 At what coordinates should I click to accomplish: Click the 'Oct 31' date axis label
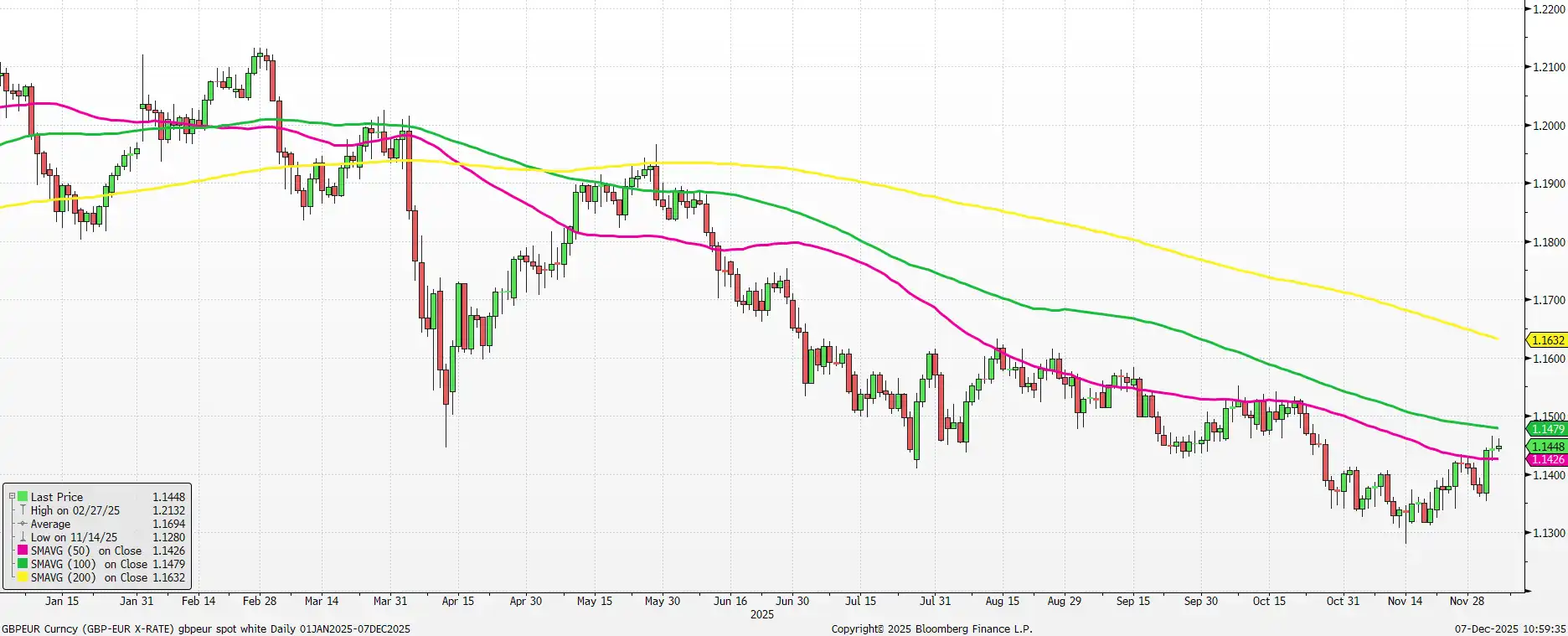pos(1344,601)
